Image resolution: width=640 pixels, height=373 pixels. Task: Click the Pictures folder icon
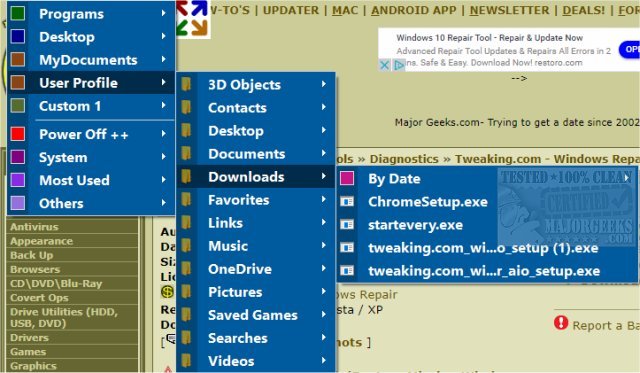point(186,292)
